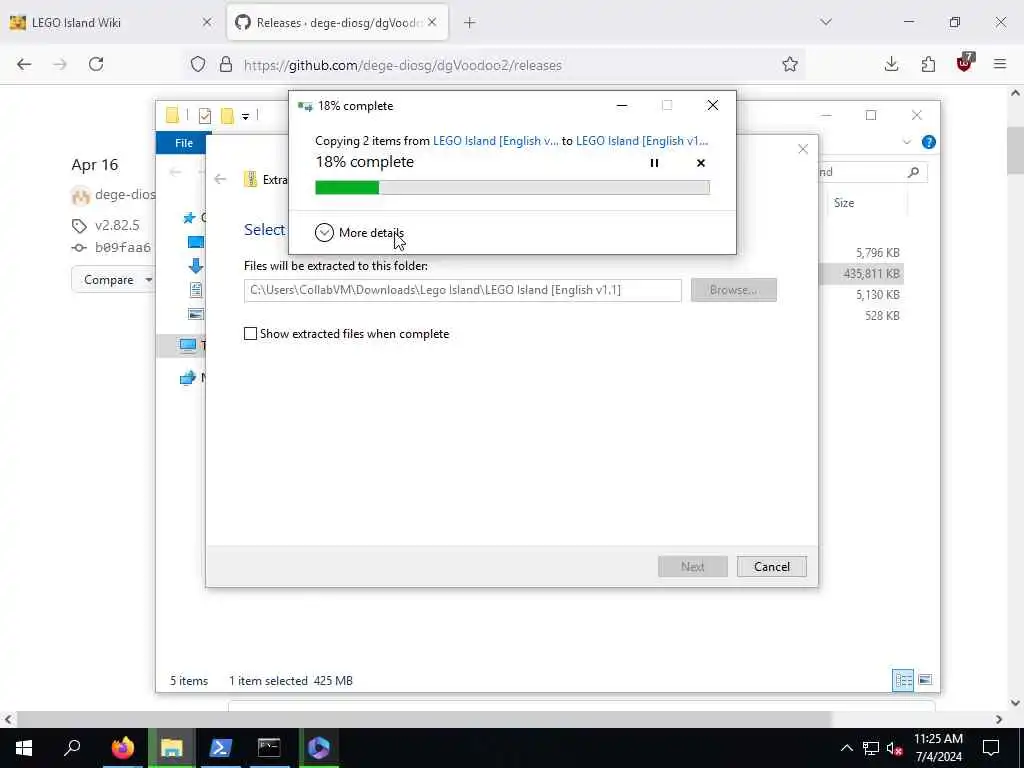The image size is (1024, 768).
Task: Open Firefox downloads panel
Action: 891,64
